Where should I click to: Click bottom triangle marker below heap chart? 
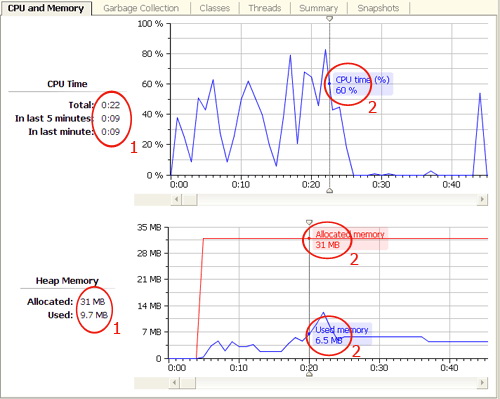(309, 374)
